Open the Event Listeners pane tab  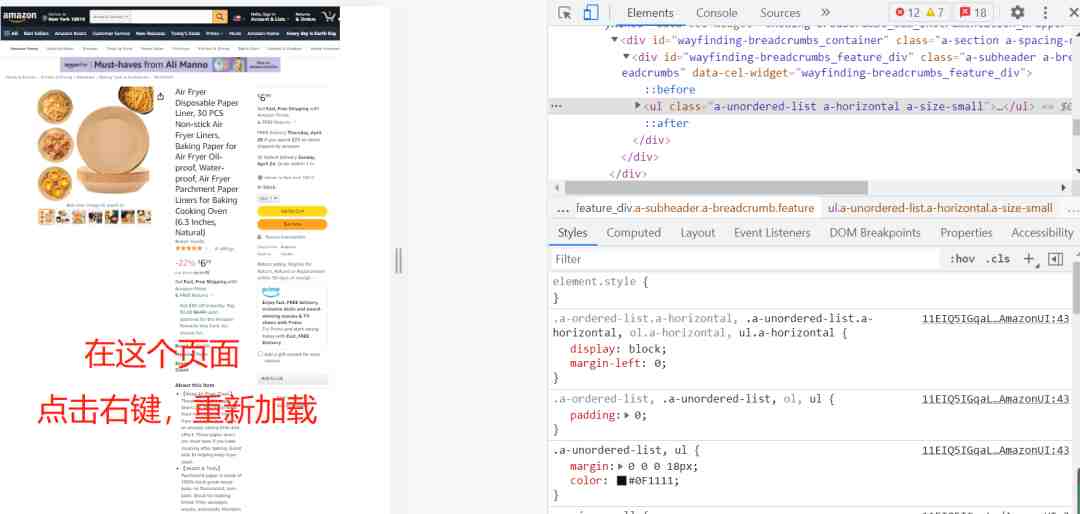point(771,233)
